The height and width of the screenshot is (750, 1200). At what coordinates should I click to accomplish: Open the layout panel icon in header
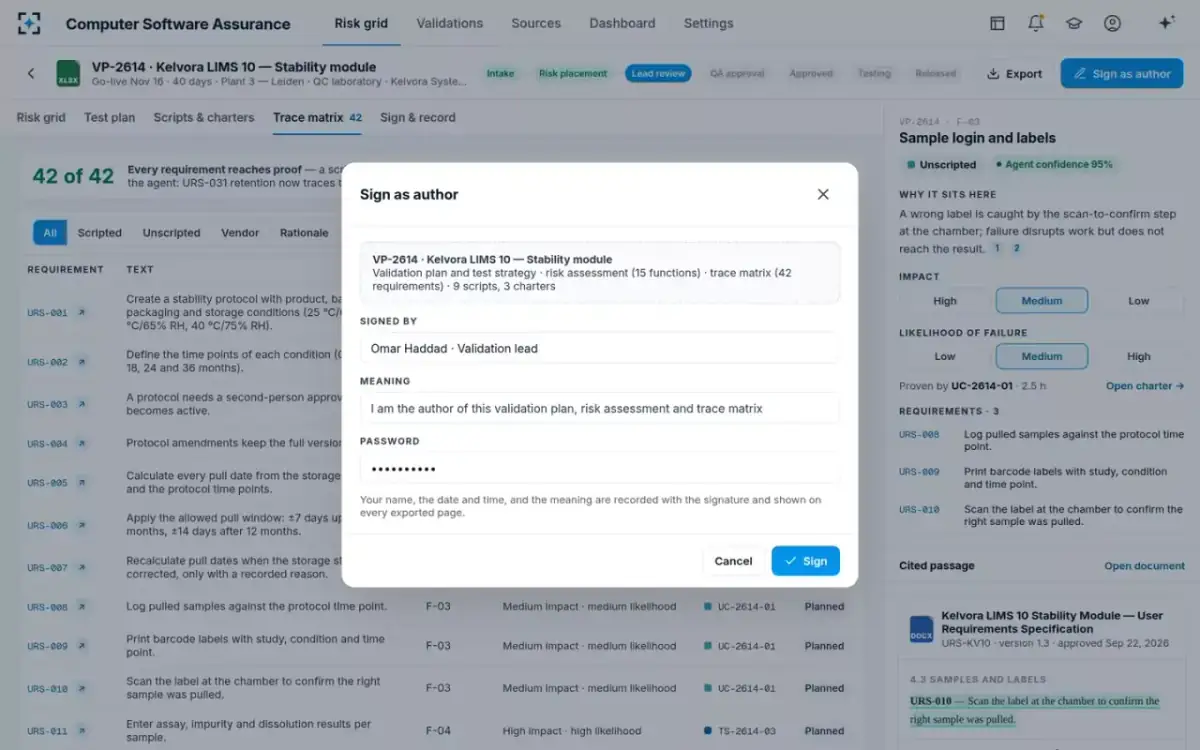(997, 23)
